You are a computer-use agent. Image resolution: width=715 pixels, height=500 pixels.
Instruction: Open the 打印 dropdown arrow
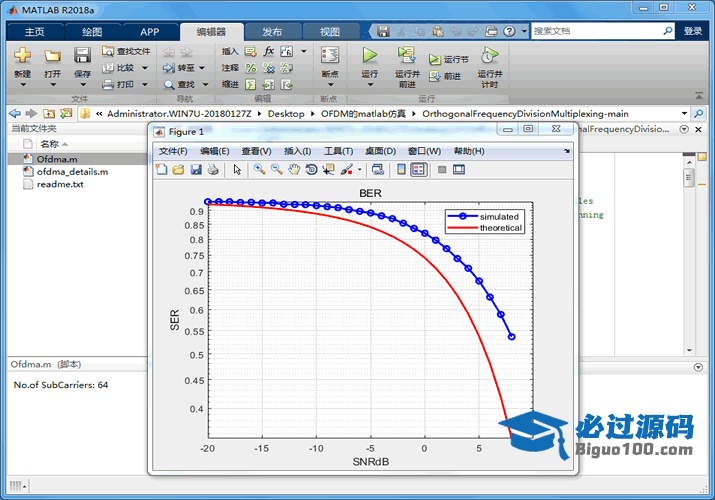pos(145,84)
